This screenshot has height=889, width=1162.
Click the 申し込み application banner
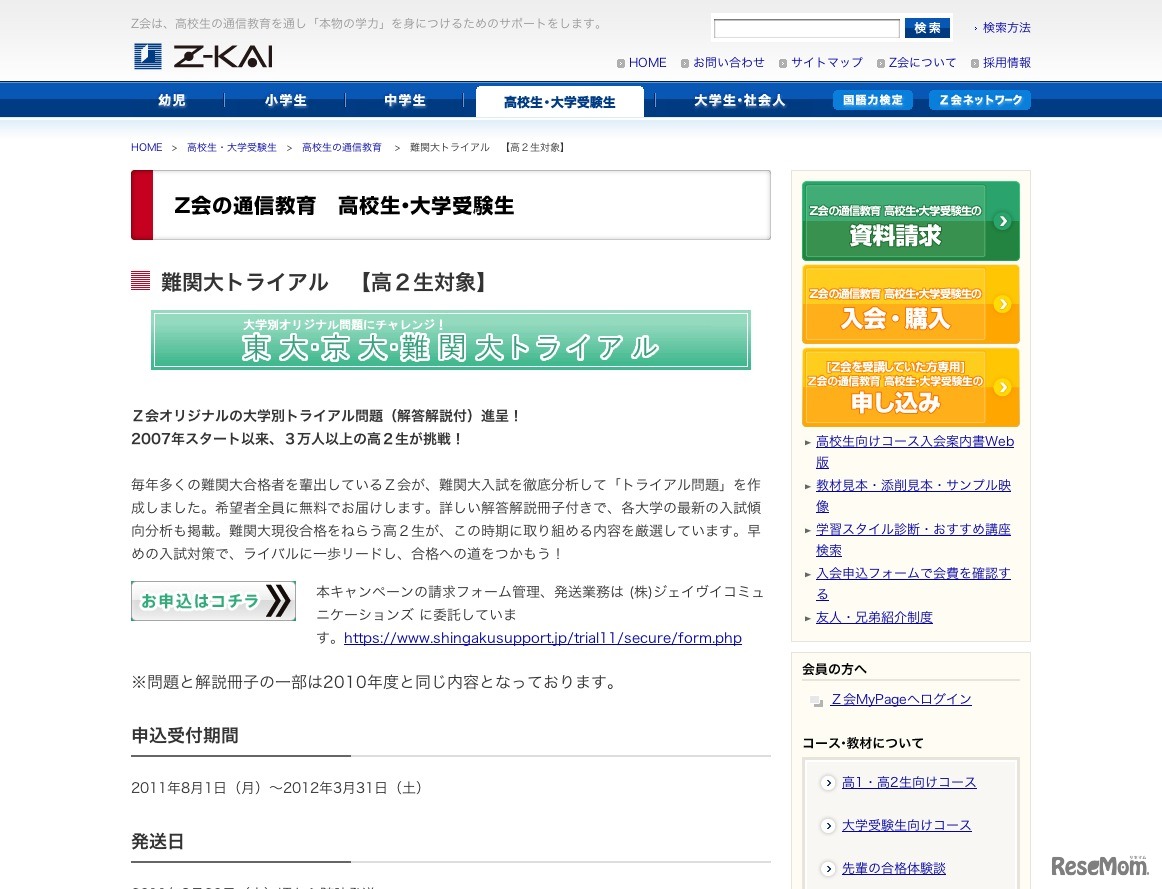[x=909, y=386]
